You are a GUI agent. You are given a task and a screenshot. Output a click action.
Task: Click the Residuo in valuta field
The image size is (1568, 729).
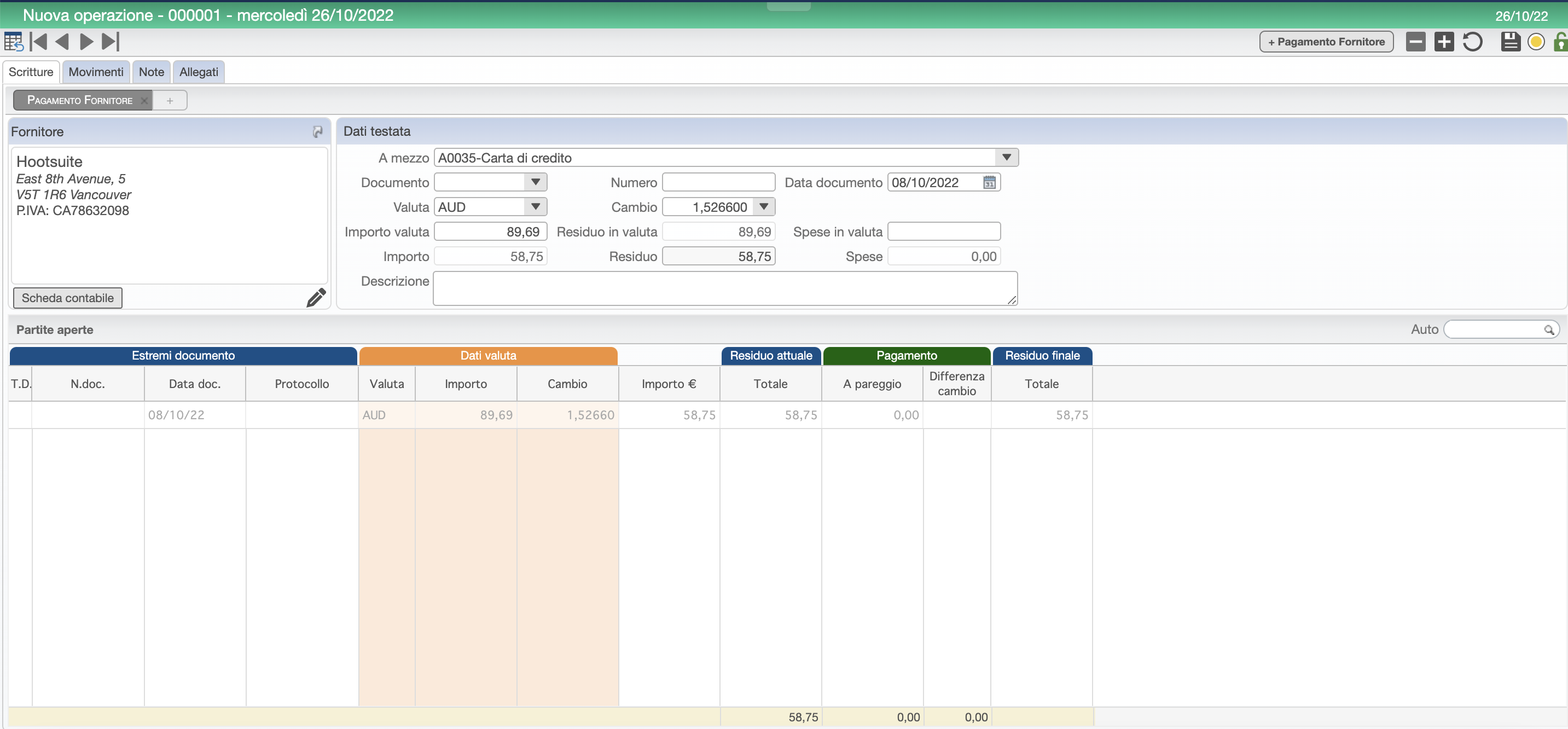click(x=718, y=232)
